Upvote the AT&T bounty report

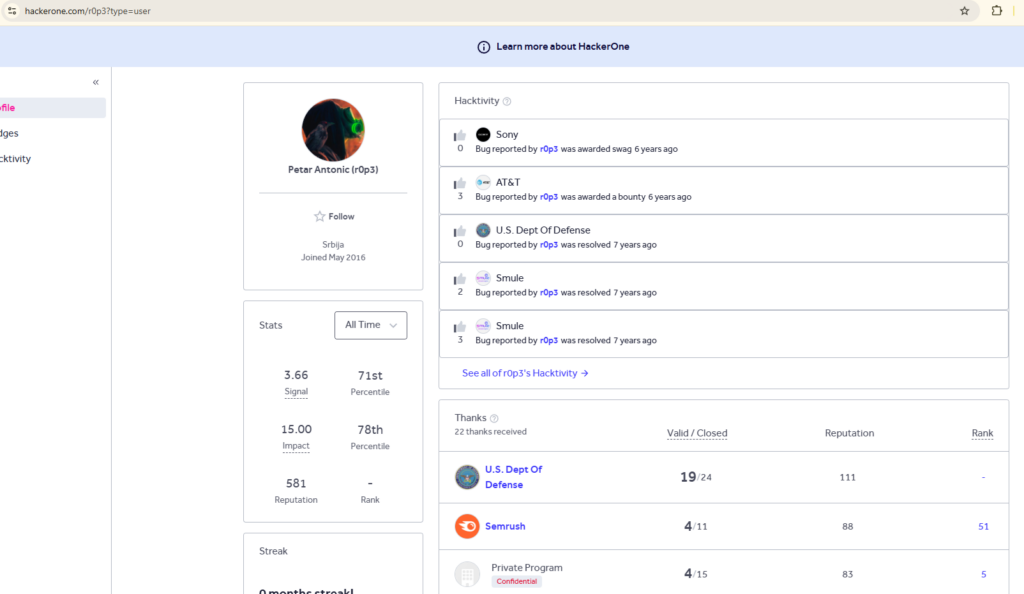pos(460,183)
